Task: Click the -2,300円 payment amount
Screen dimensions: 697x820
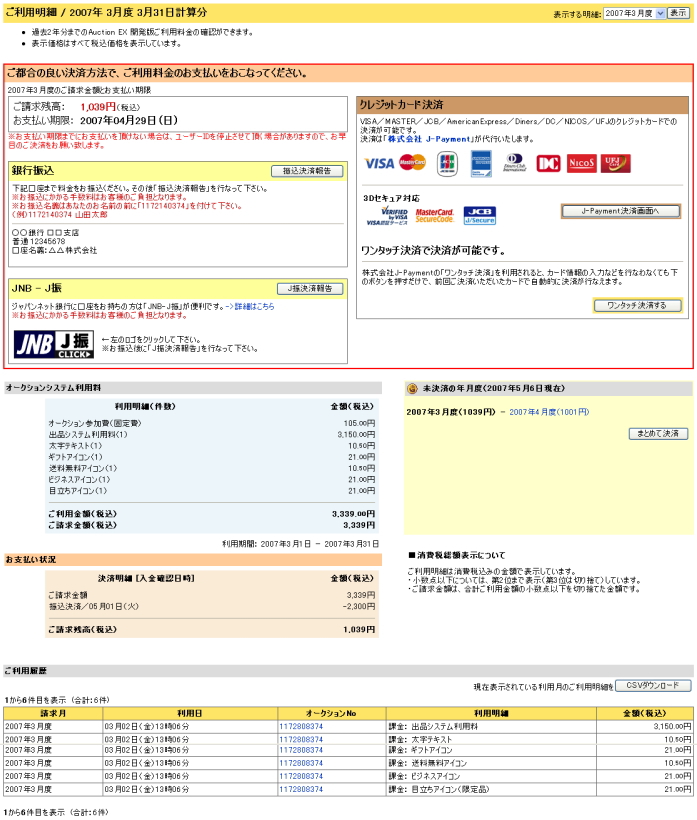Action: [x=359, y=607]
